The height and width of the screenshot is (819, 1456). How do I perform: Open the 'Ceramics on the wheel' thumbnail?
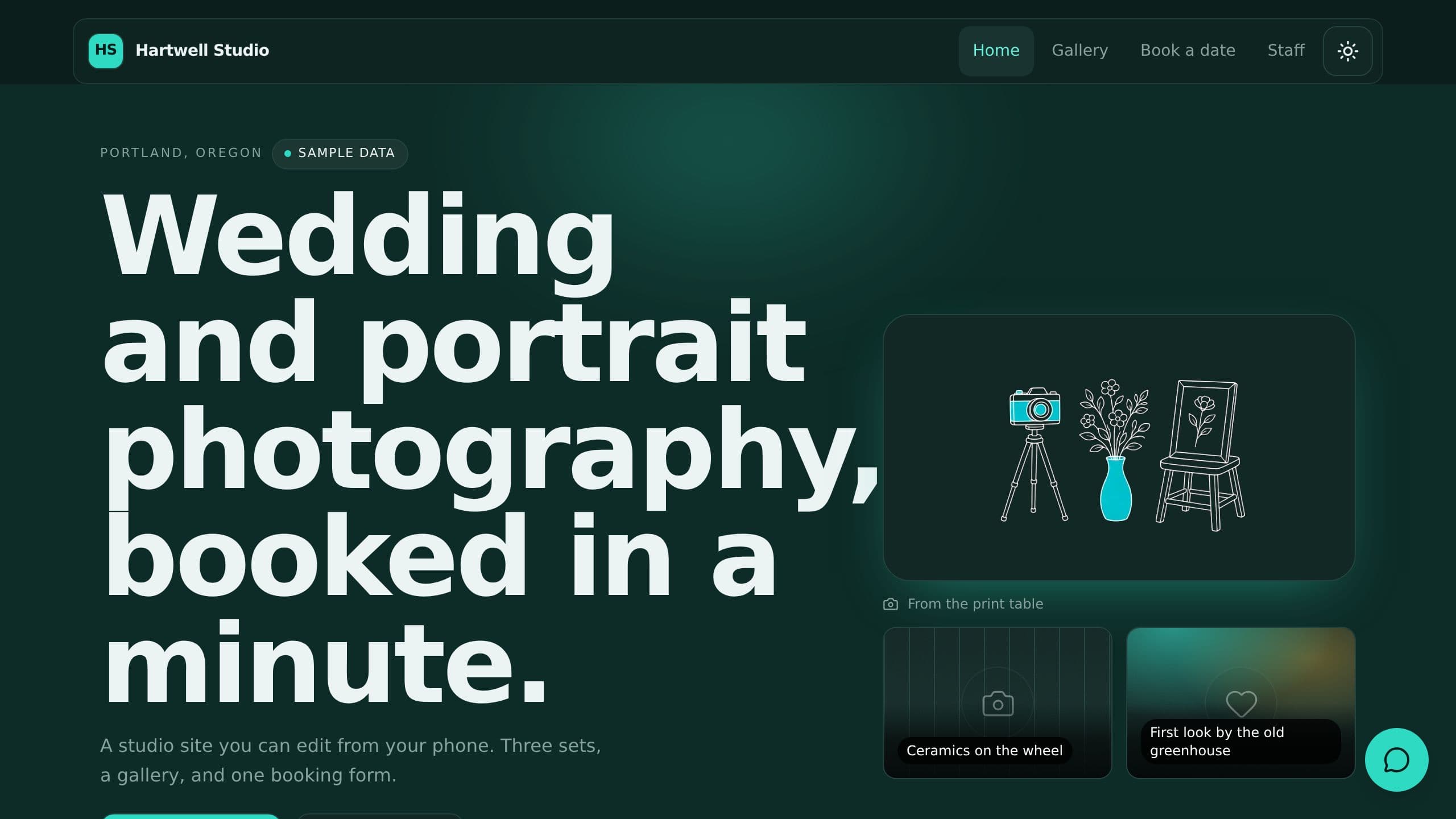[997, 703]
